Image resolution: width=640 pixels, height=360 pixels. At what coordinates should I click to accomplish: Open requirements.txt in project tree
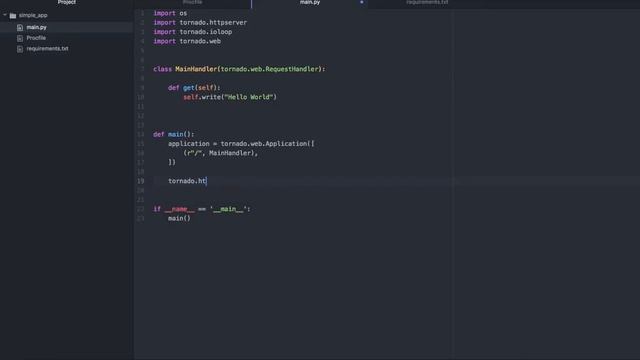click(47, 49)
